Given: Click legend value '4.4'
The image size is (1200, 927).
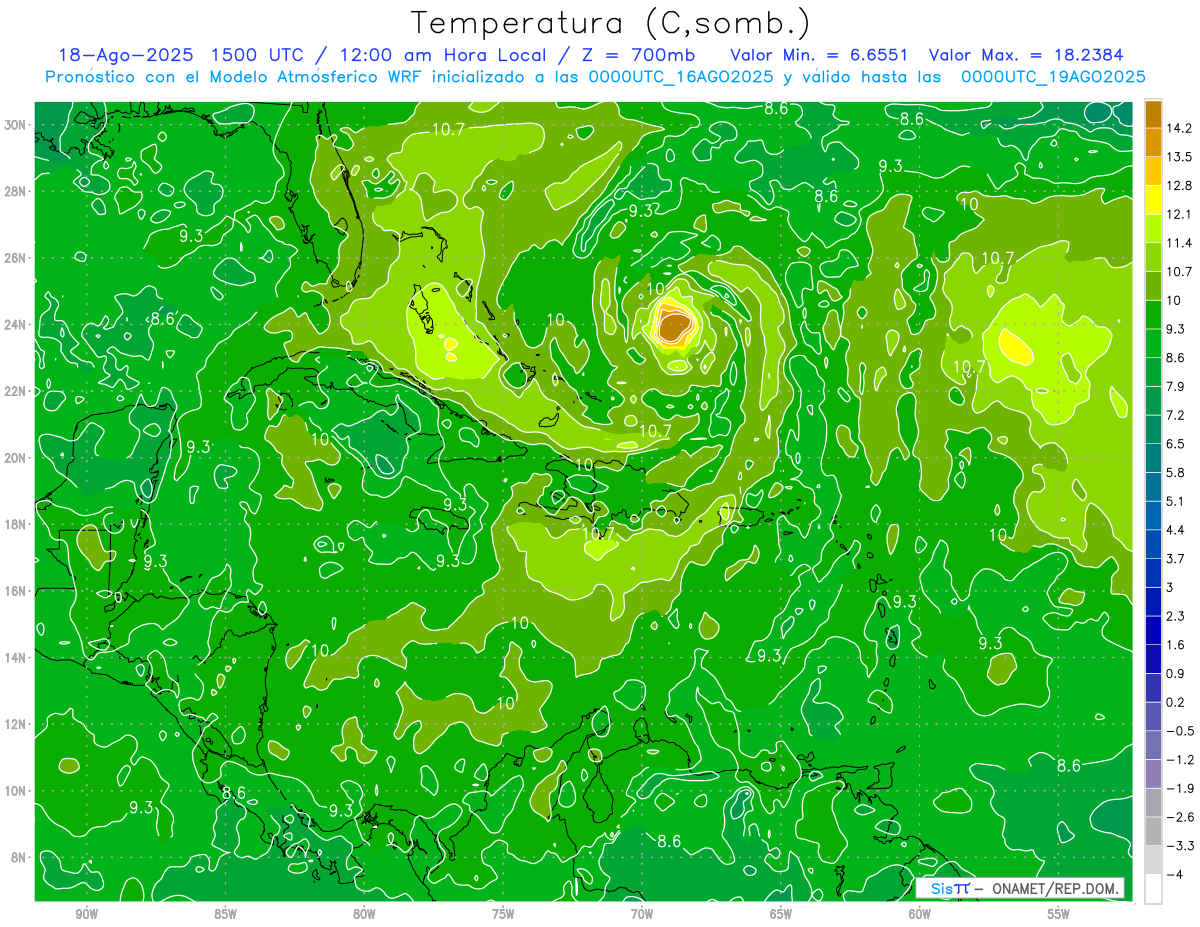Looking at the screenshot, I should (1175, 530).
